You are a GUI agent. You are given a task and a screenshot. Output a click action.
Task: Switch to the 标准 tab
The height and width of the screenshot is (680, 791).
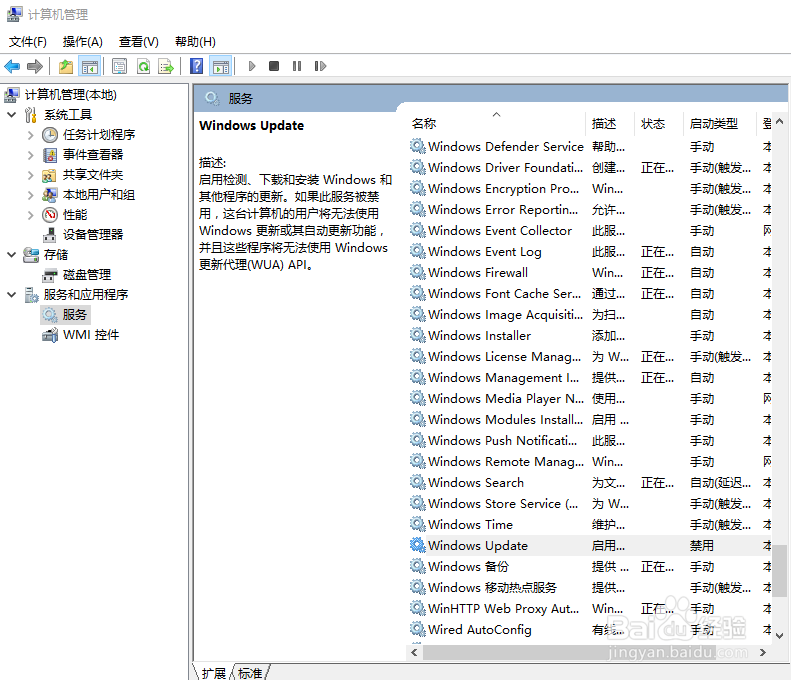(250, 673)
